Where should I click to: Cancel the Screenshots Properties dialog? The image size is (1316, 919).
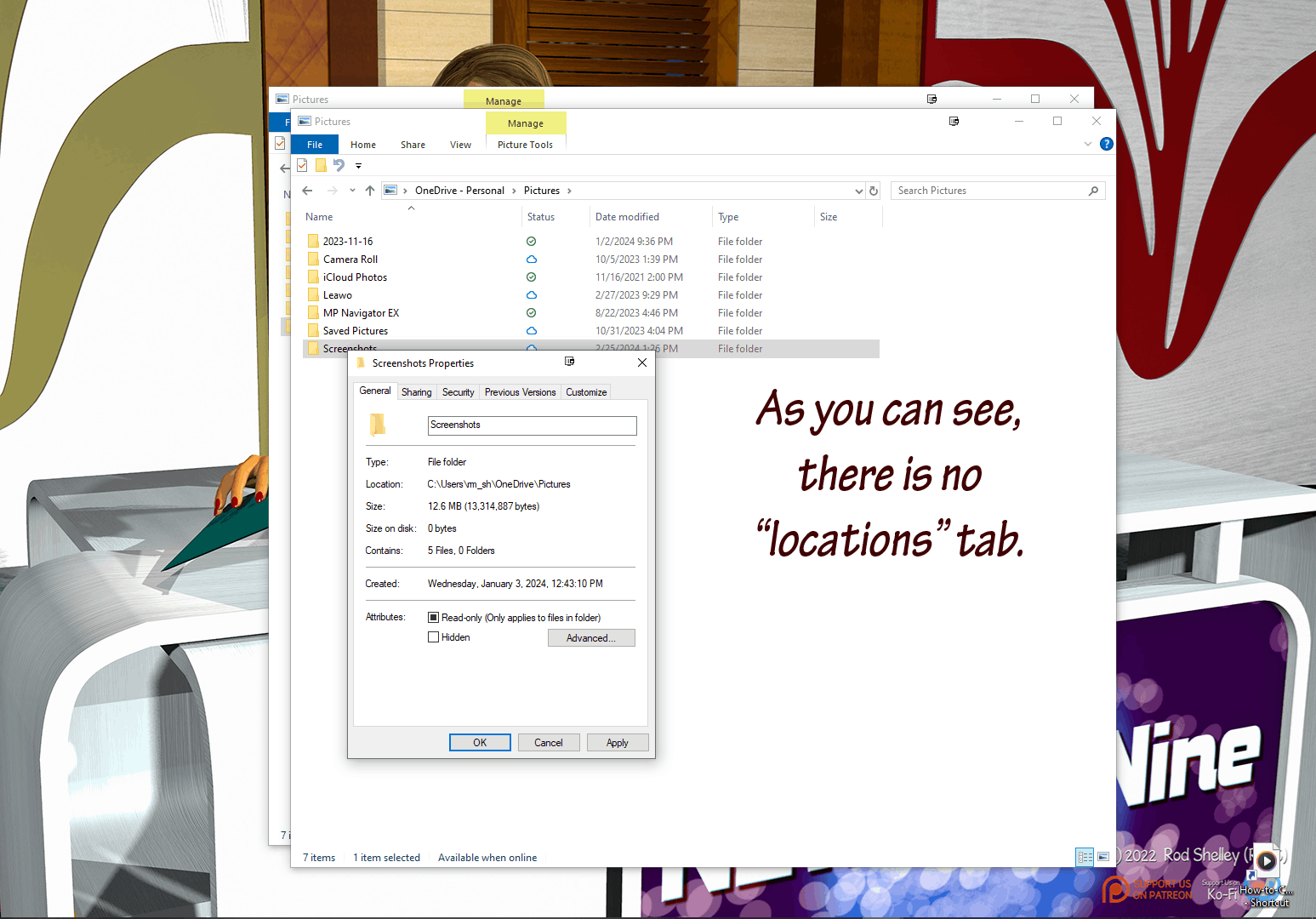point(549,743)
